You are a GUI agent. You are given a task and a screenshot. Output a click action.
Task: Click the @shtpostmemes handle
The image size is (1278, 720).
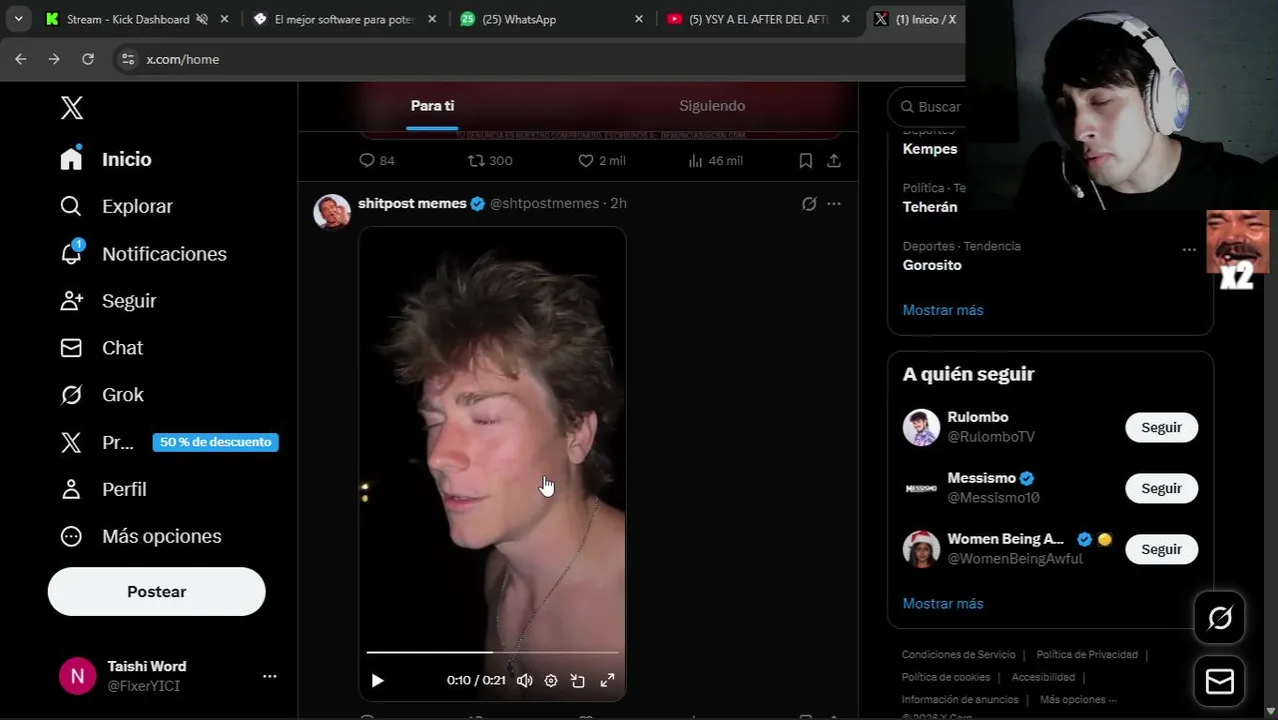544,203
